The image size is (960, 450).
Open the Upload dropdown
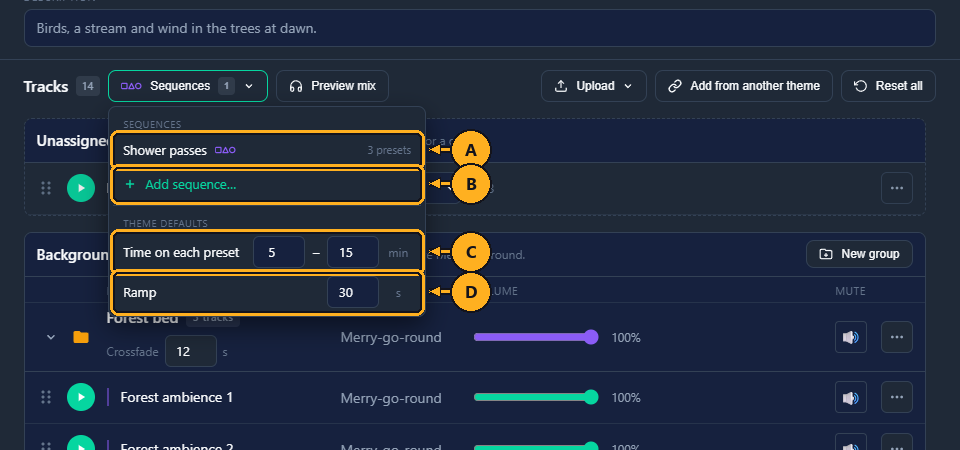pos(593,86)
